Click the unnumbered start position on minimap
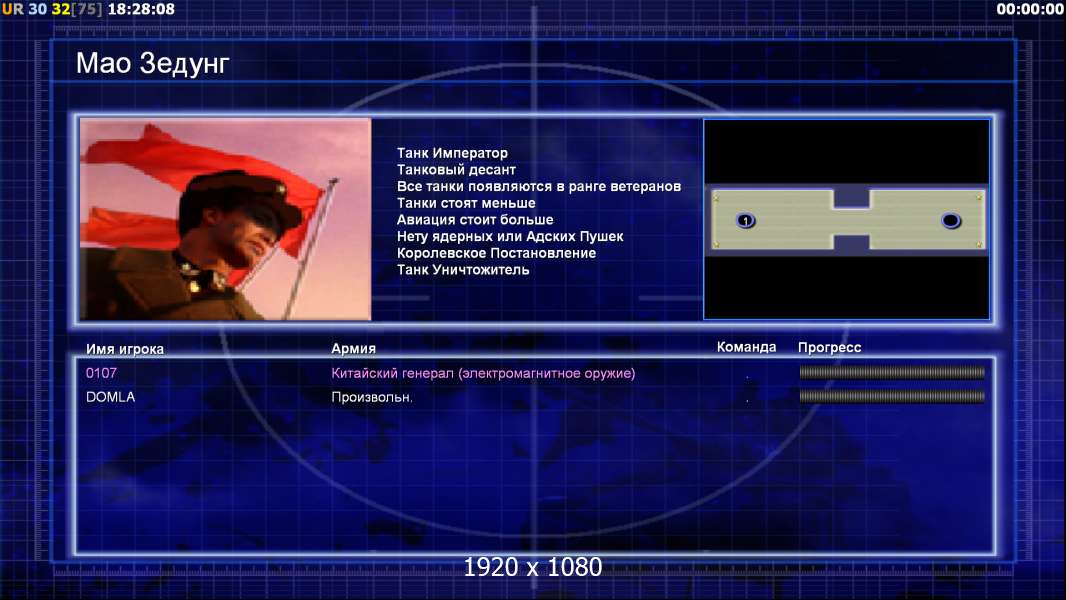This screenshot has height=600, width=1066. [x=950, y=220]
